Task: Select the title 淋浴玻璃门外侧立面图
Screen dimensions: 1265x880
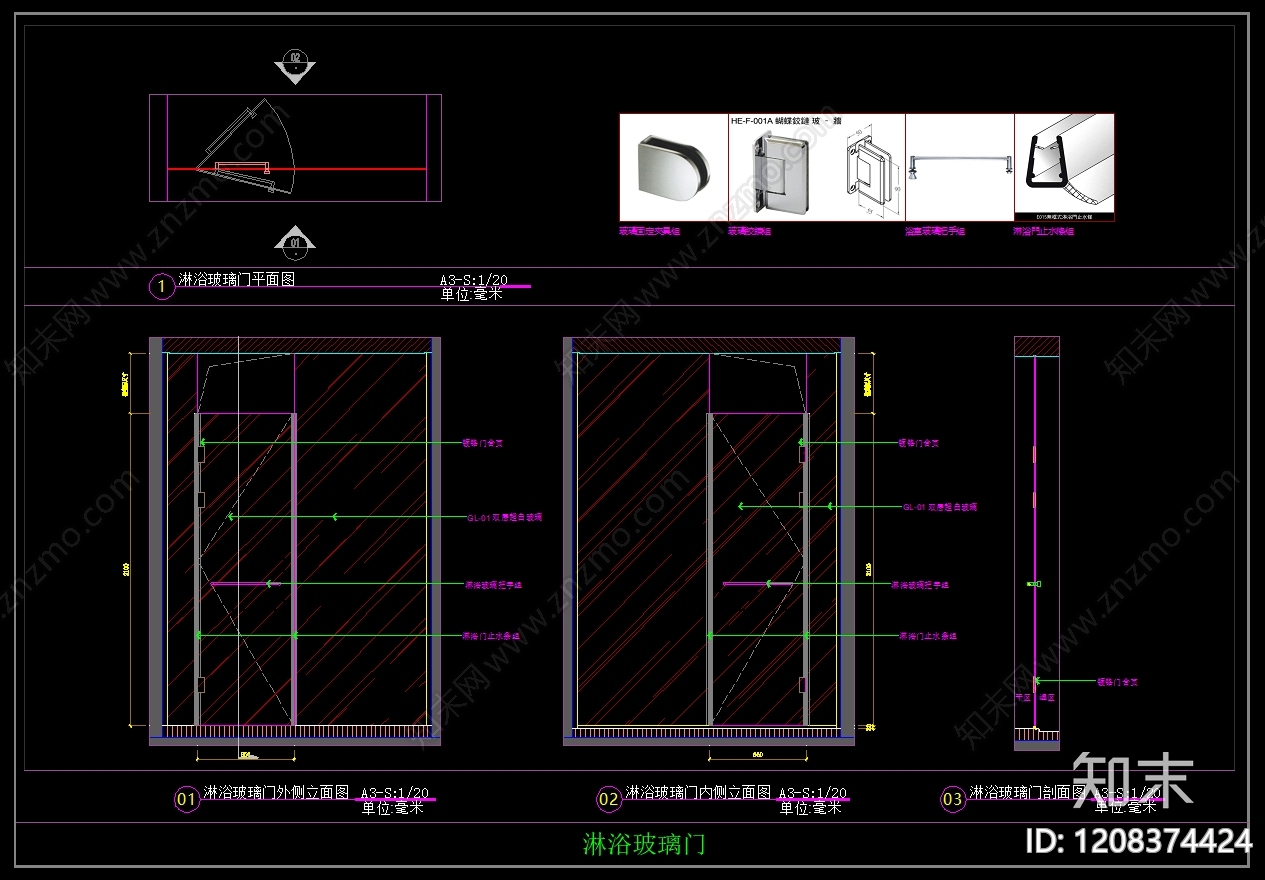Action: coord(276,792)
